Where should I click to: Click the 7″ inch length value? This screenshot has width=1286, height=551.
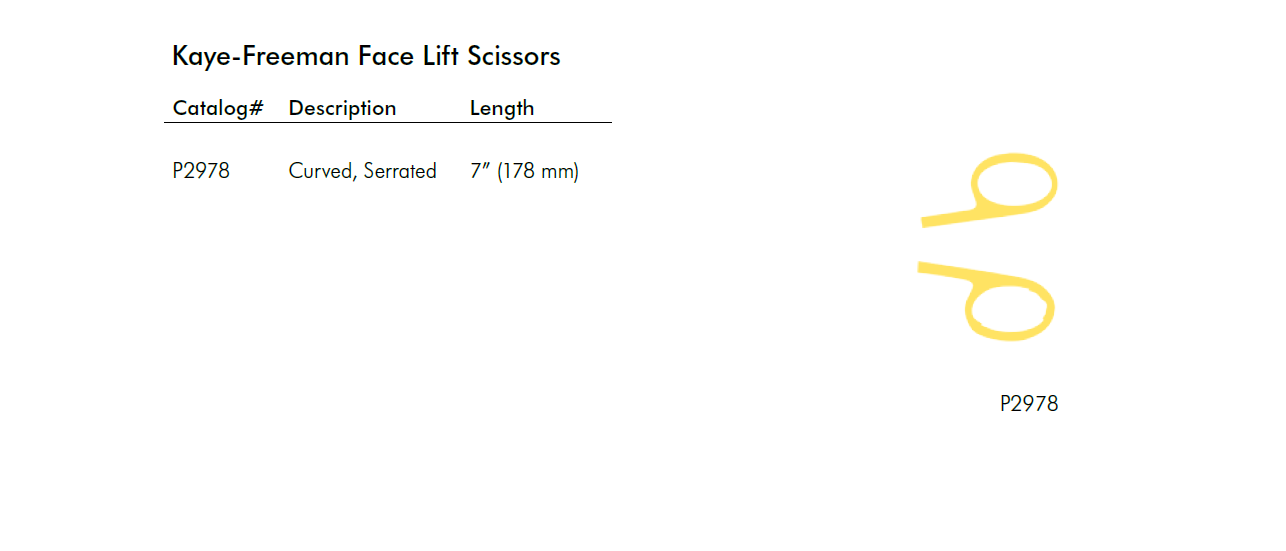tap(479, 171)
